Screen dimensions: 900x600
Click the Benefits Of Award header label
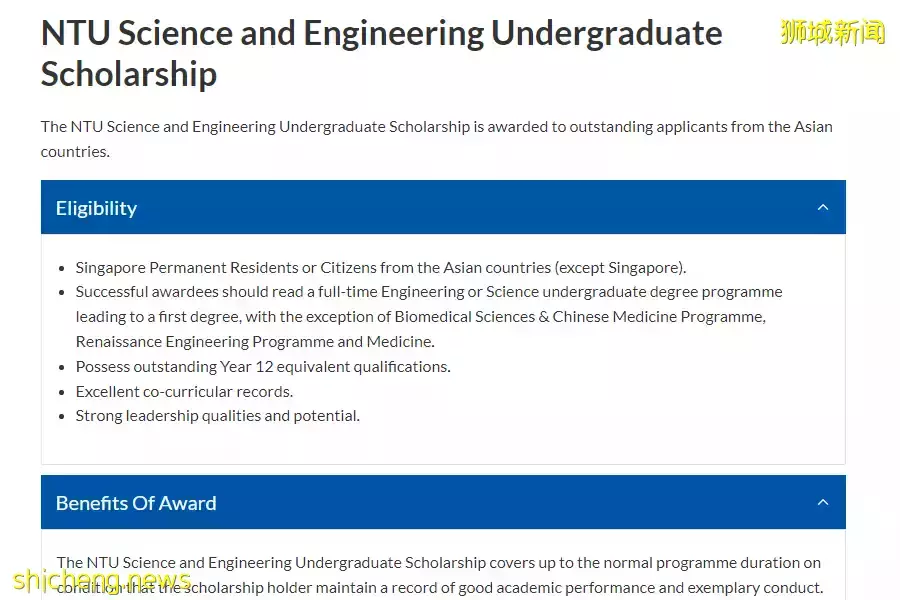(136, 503)
